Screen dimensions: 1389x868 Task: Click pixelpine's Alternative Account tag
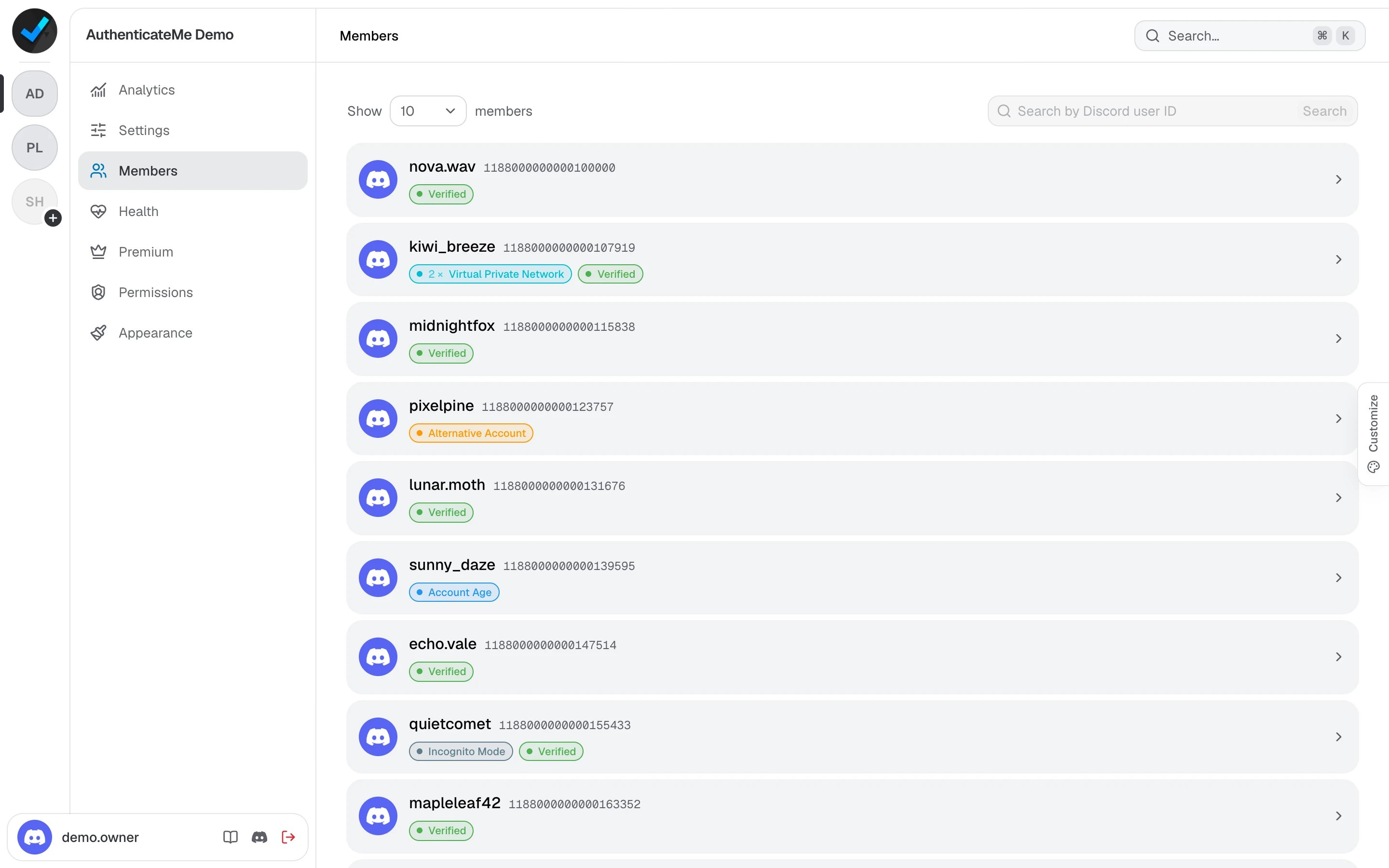tap(471, 433)
